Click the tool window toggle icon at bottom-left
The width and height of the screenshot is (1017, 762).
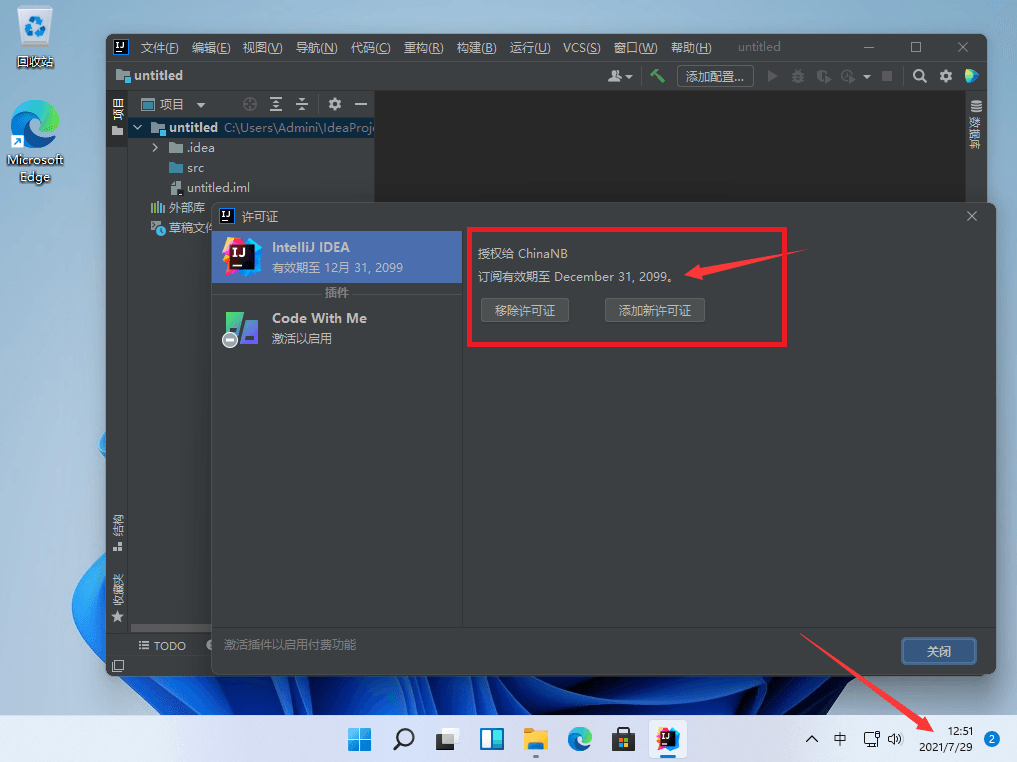118,666
